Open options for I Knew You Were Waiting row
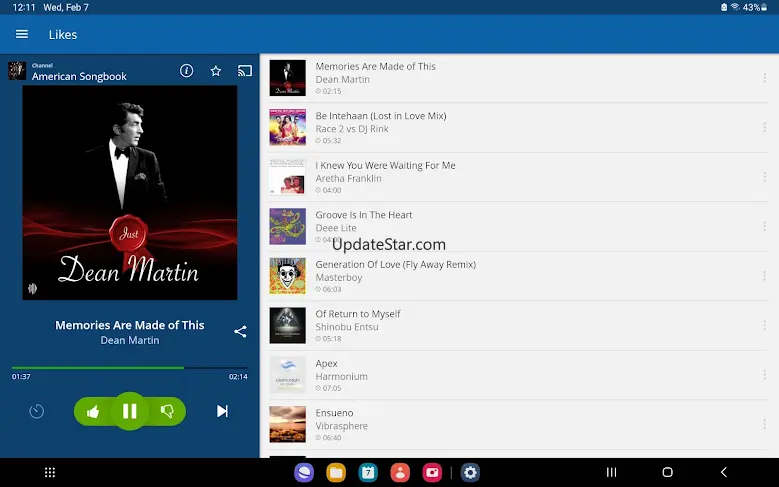779x487 pixels. click(765, 177)
